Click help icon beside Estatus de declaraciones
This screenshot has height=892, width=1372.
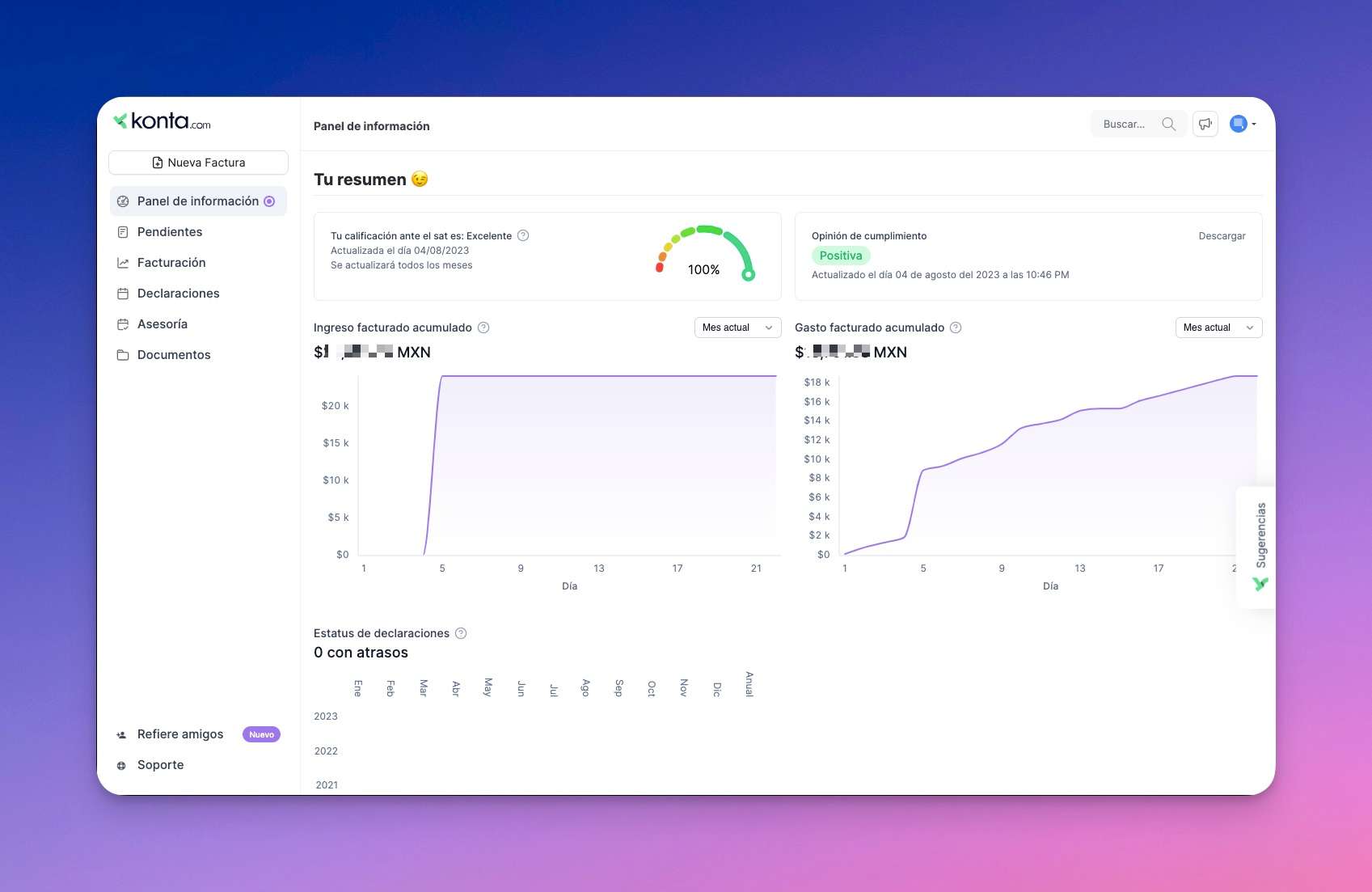461,633
